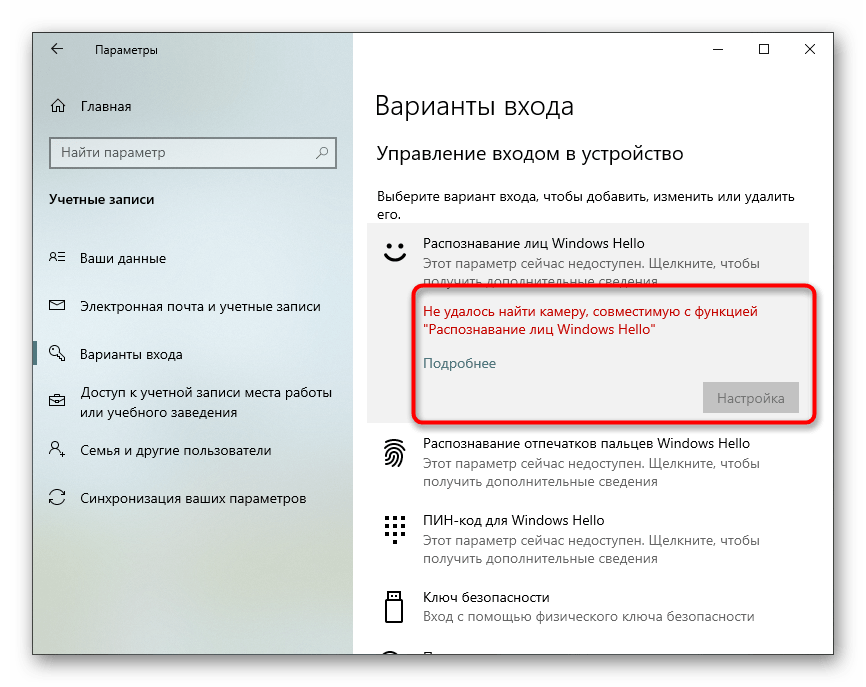This screenshot has width=866, height=687.
Task: Click the Настройка button
Action: [x=751, y=398]
